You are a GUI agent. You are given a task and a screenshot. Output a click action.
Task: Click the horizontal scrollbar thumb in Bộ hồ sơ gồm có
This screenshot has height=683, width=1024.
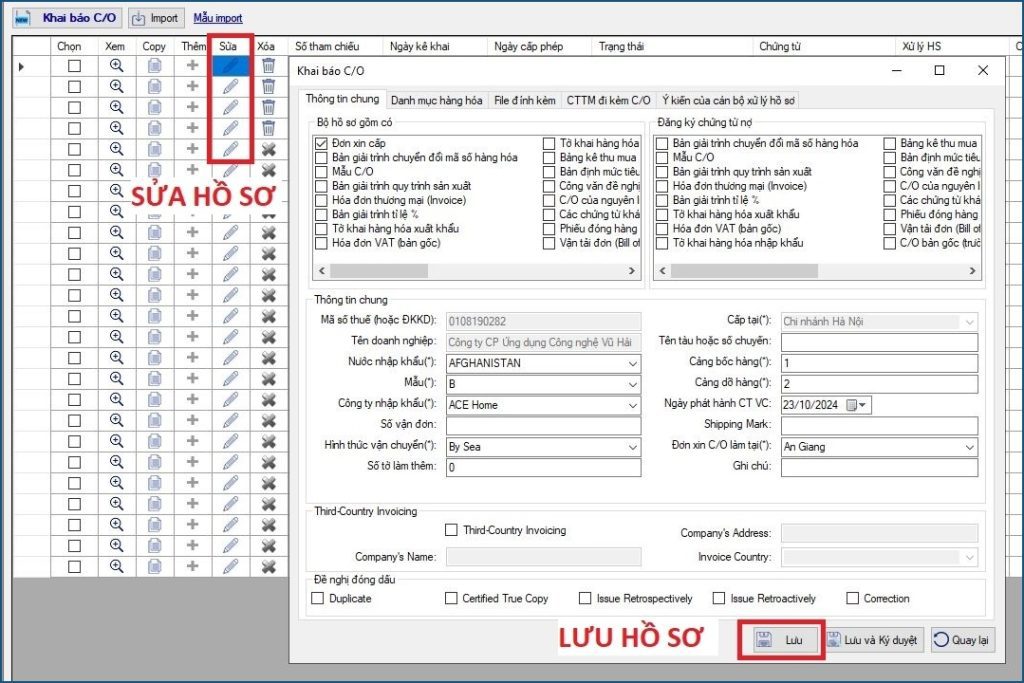point(379,270)
